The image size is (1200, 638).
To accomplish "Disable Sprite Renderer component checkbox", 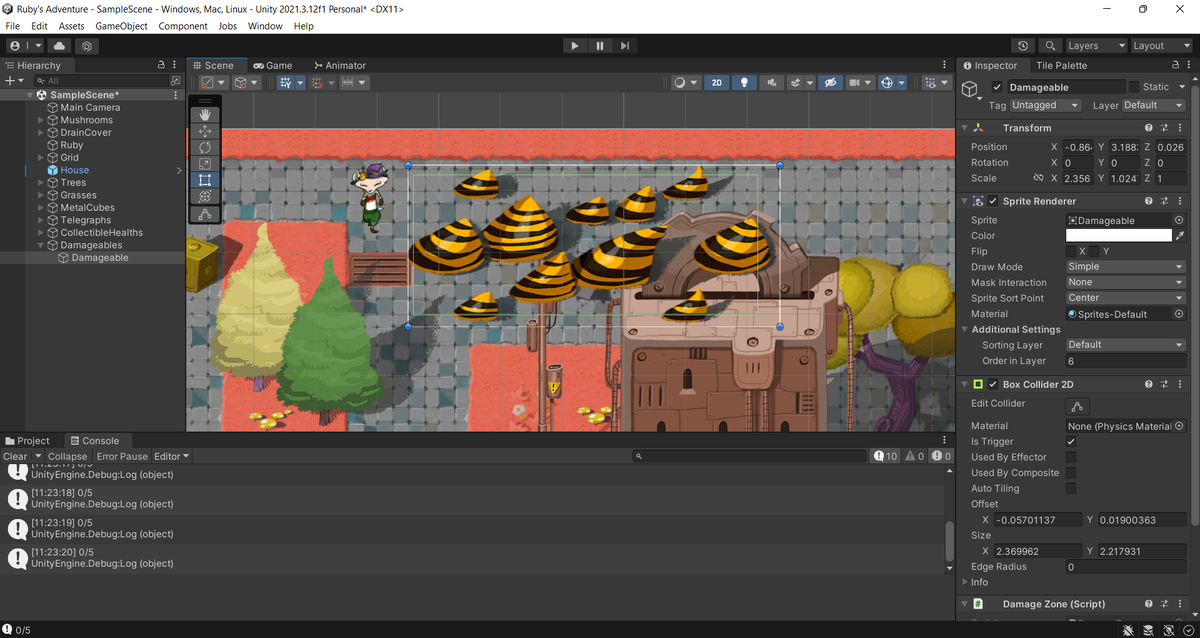I will 993,201.
